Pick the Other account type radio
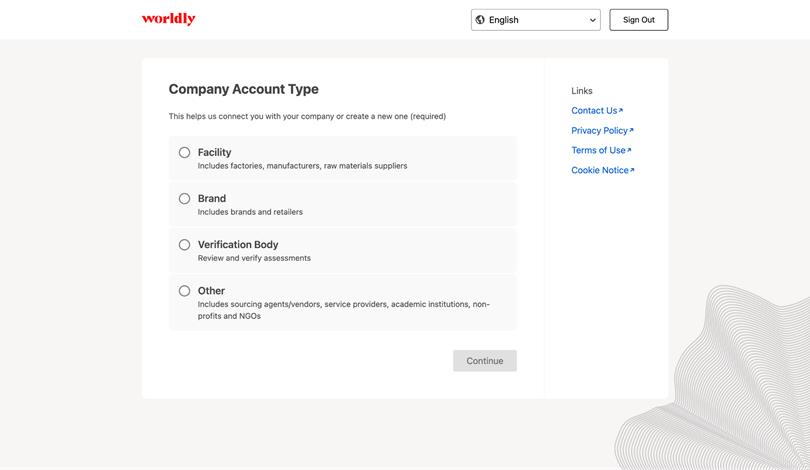Image resolution: width=810 pixels, height=470 pixels. (184, 291)
